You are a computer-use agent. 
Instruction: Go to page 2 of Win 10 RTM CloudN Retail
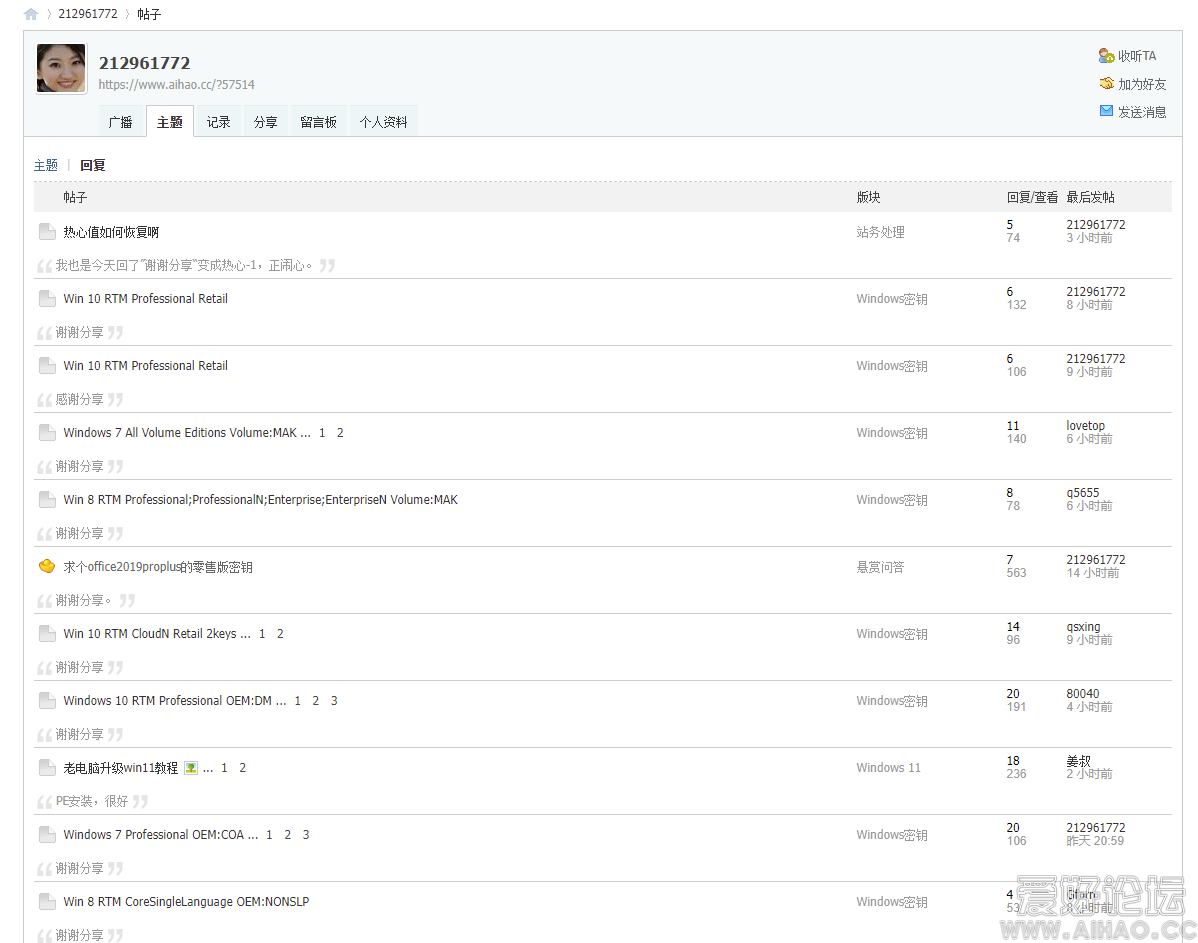tap(280, 634)
